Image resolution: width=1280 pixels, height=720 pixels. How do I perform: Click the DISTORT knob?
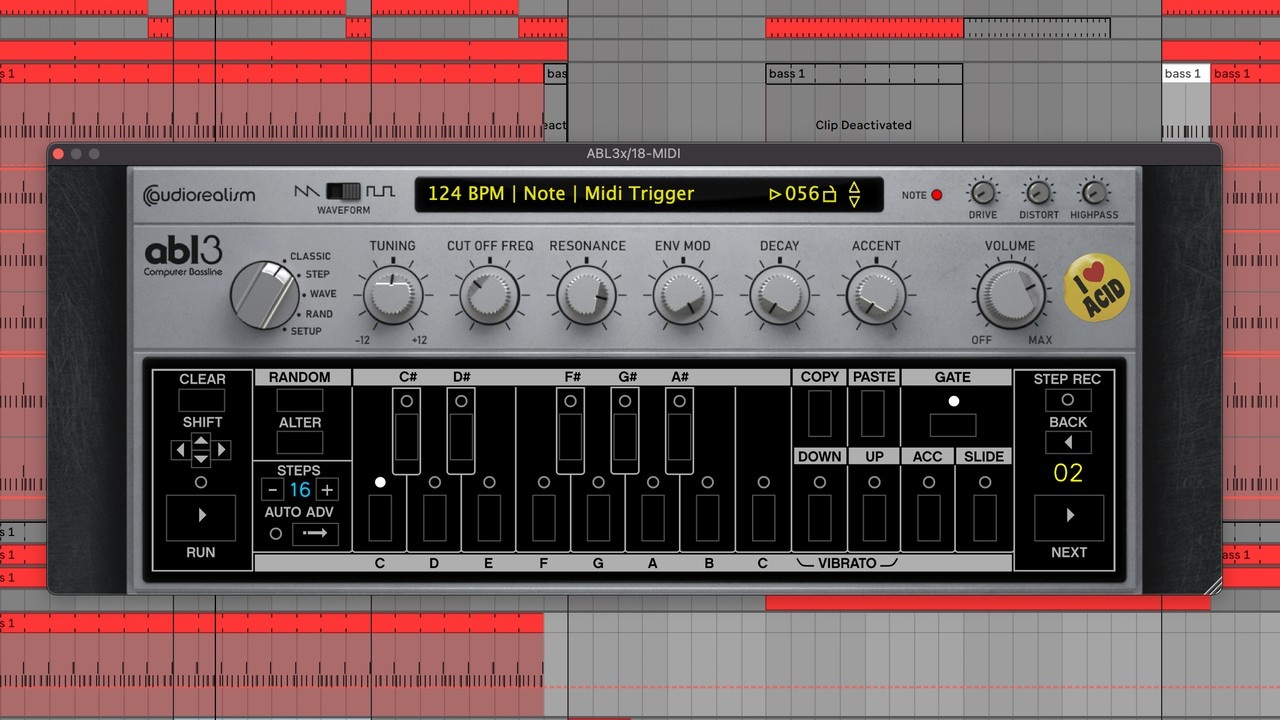click(1039, 192)
